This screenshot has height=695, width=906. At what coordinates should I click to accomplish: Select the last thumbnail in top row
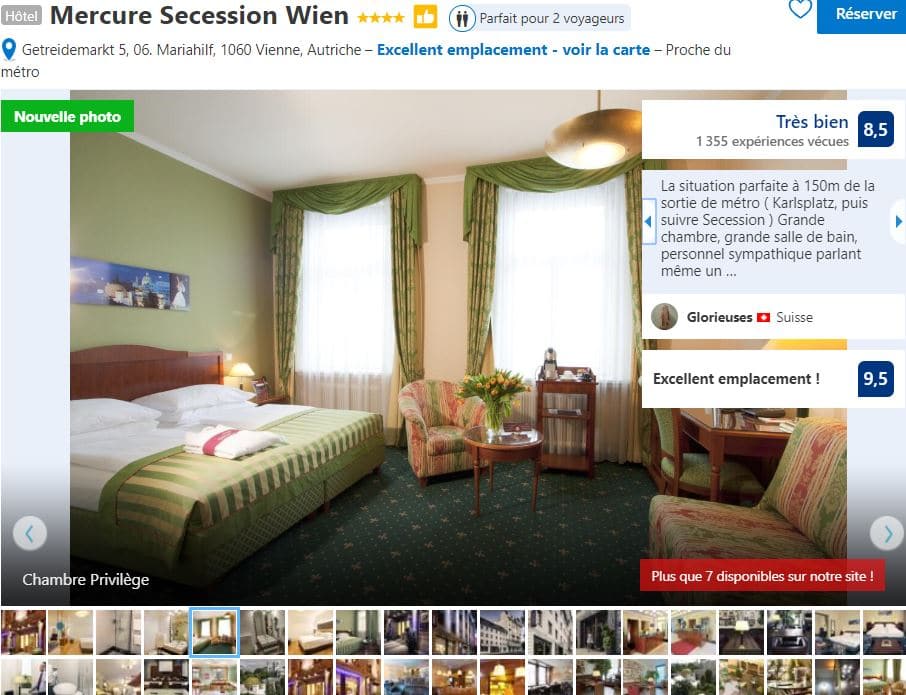884,632
